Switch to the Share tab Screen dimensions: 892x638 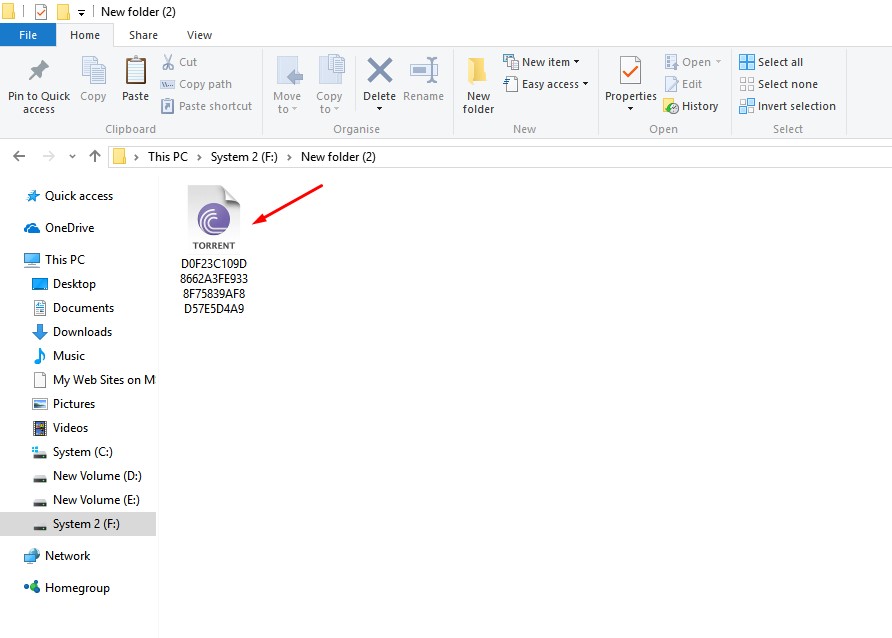click(x=143, y=35)
